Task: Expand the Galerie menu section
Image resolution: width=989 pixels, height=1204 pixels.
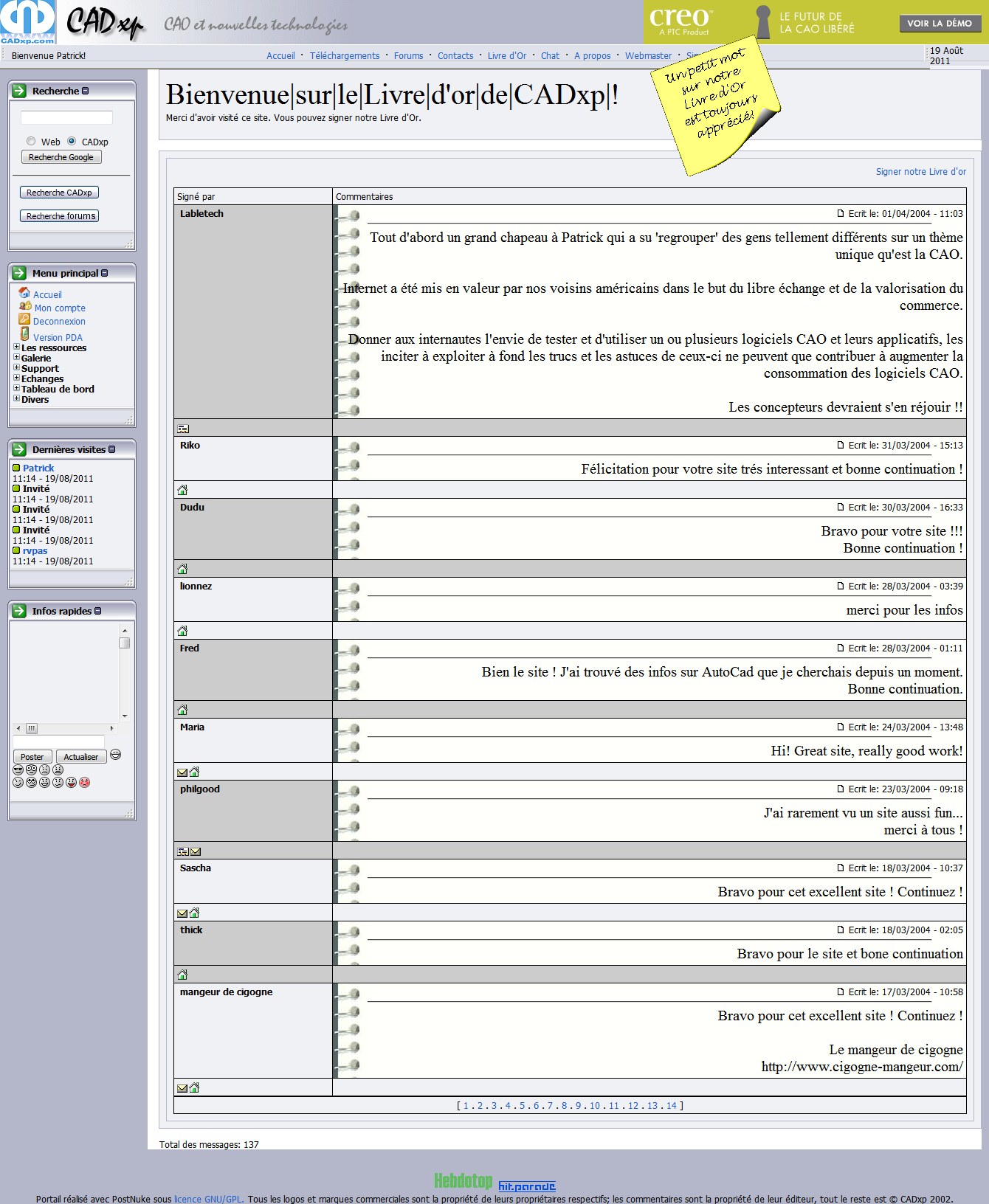Action: pyautogui.click(x=16, y=357)
